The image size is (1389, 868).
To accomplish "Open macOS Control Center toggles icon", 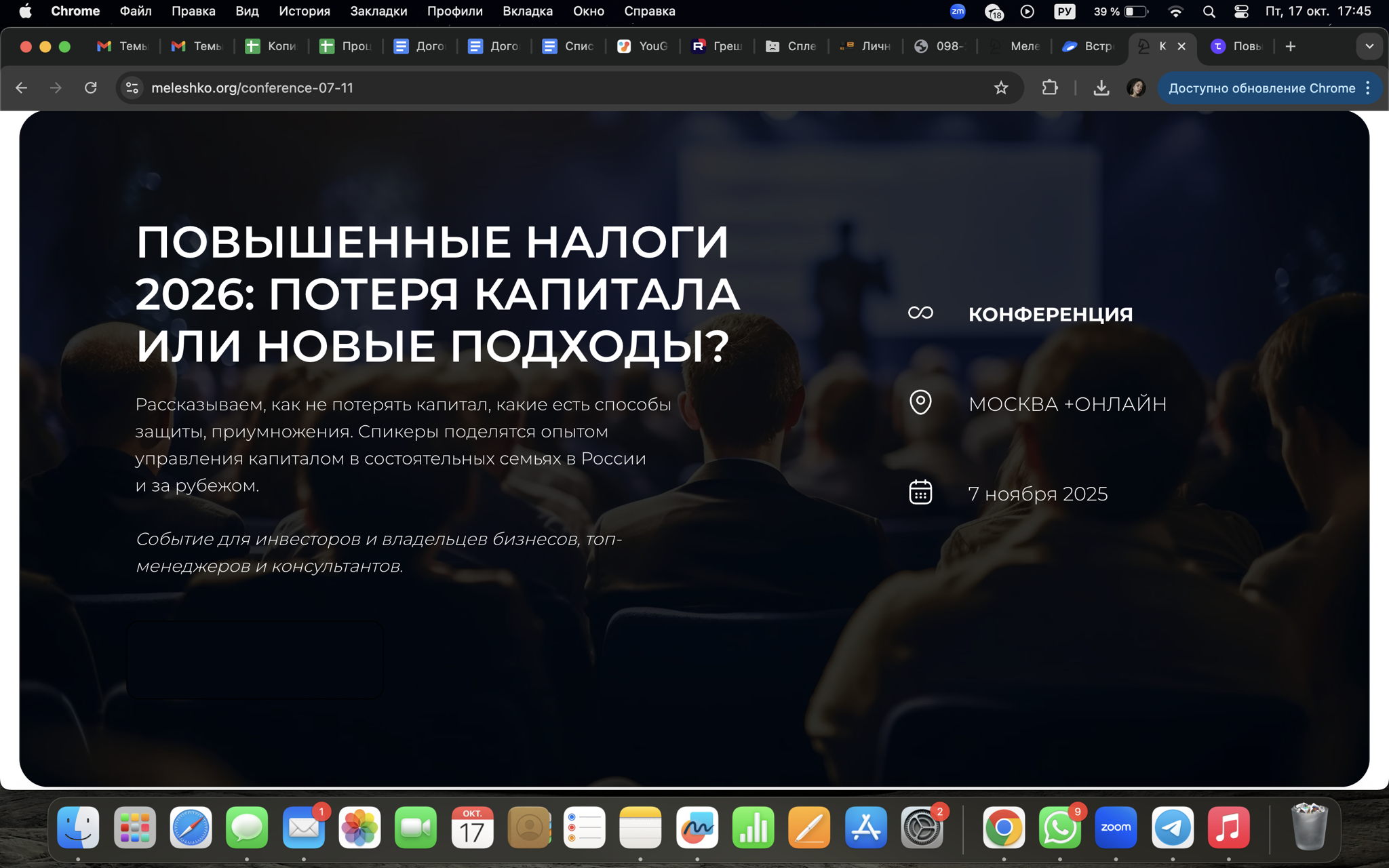I will coord(1241,11).
